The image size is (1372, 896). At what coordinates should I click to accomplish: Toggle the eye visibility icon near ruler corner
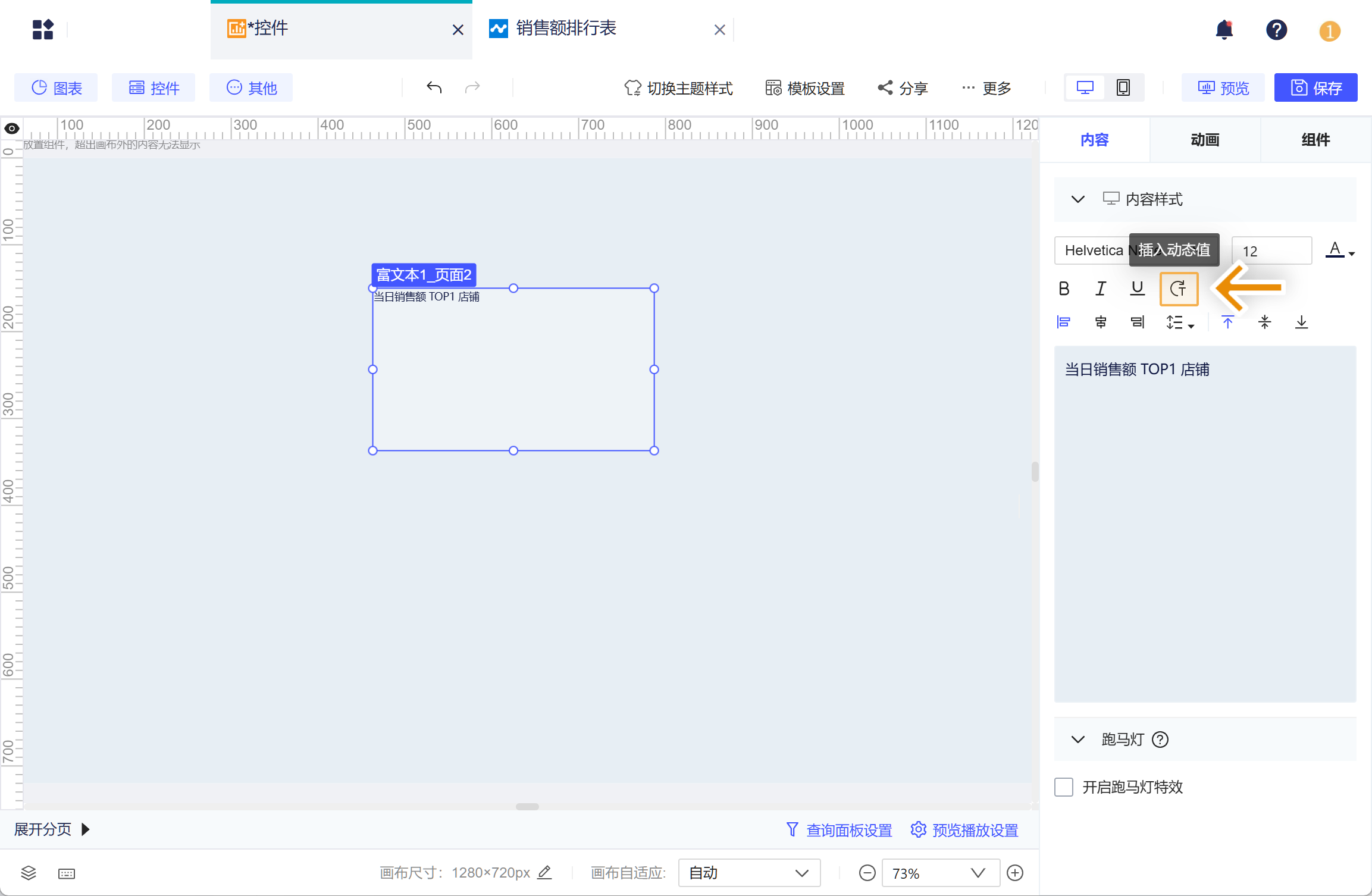[11, 129]
